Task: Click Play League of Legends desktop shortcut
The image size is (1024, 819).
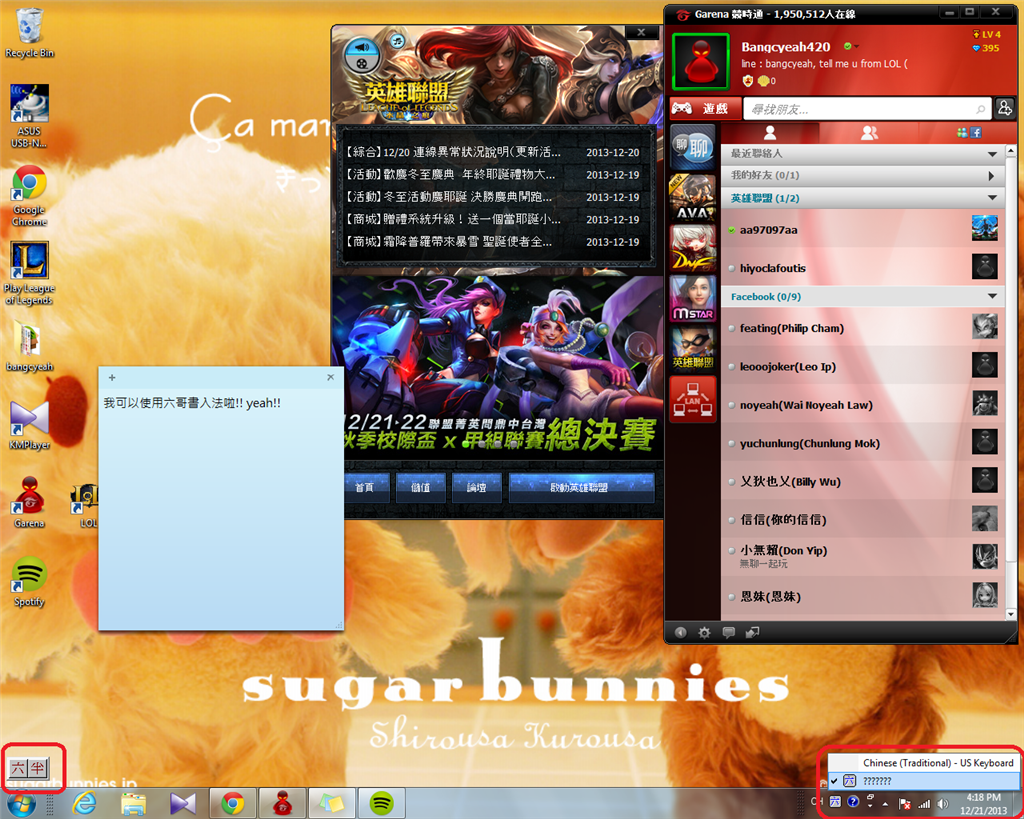Action: point(29,274)
